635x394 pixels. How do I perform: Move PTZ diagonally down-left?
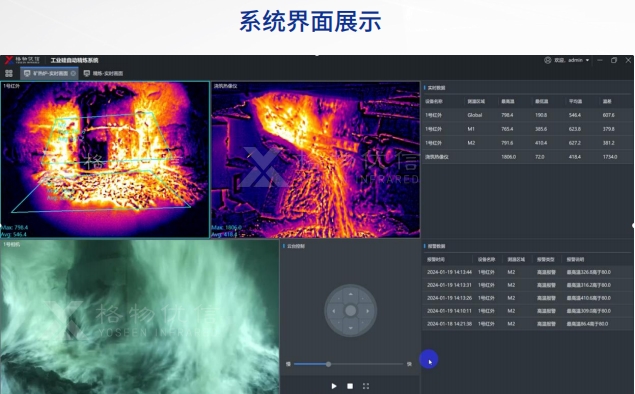click(x=339, y=323)
